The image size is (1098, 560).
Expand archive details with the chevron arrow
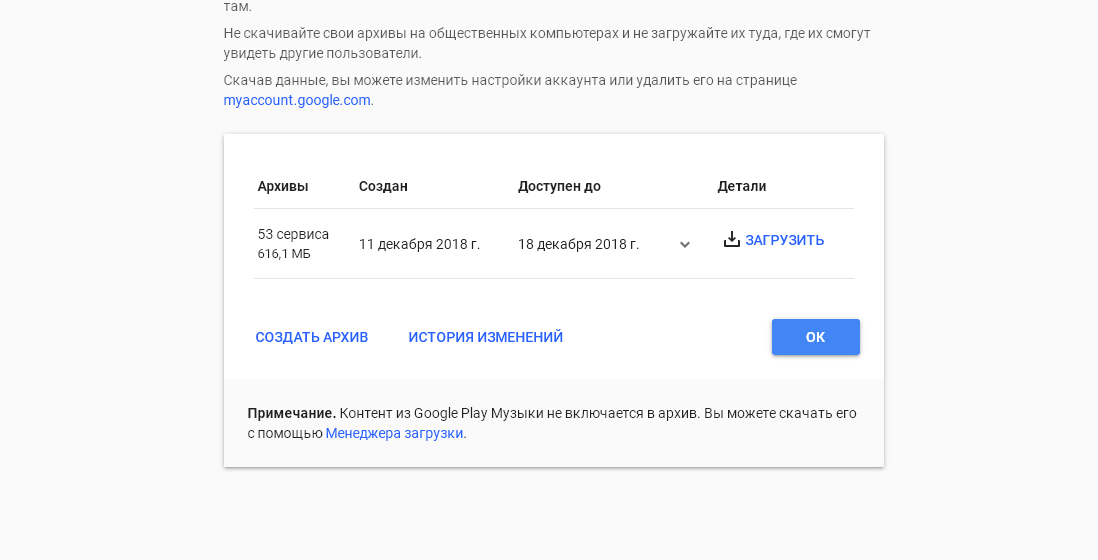point(685,244)
